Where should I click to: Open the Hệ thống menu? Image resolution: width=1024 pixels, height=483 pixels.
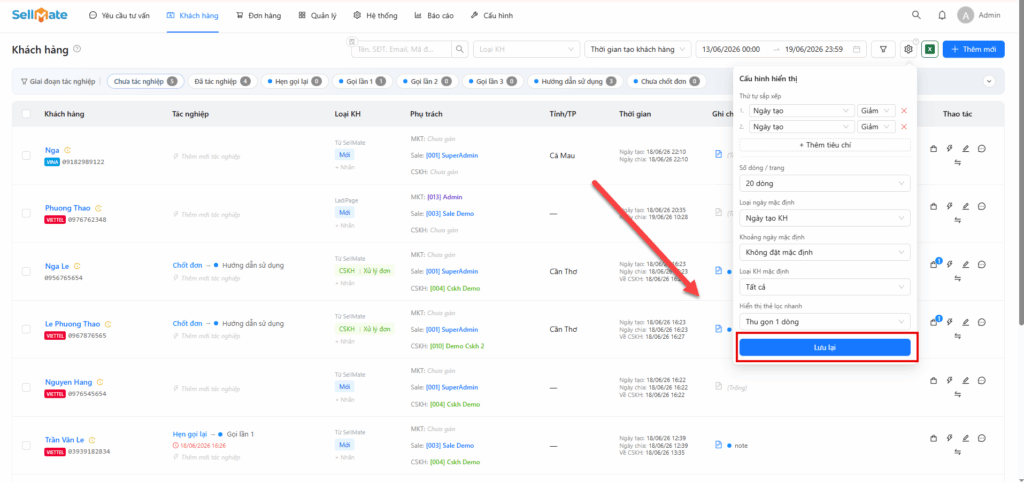click(375, 15)
